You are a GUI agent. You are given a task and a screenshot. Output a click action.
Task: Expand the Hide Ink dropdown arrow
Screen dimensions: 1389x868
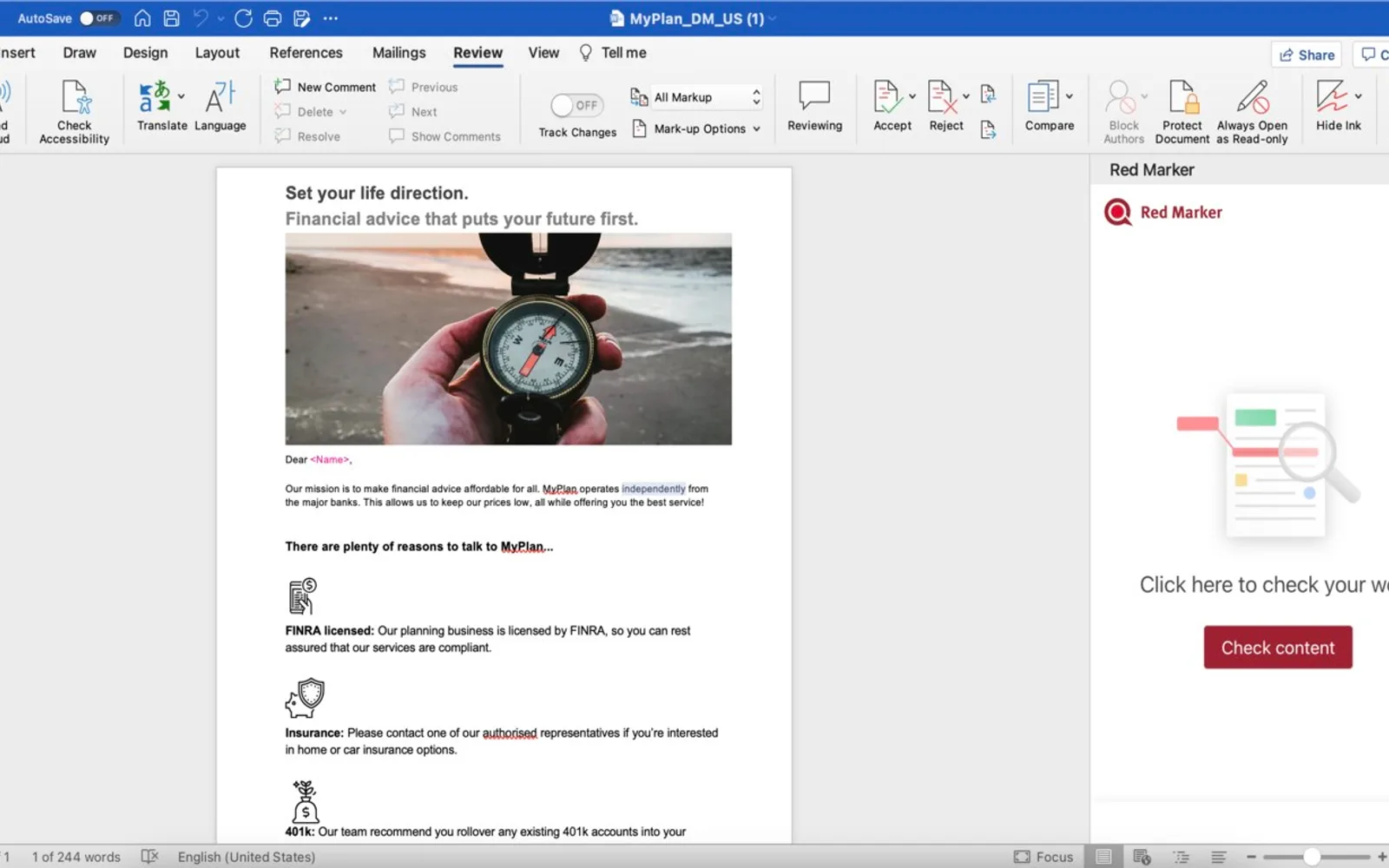pyautogui.click(x=1359, y=96)
